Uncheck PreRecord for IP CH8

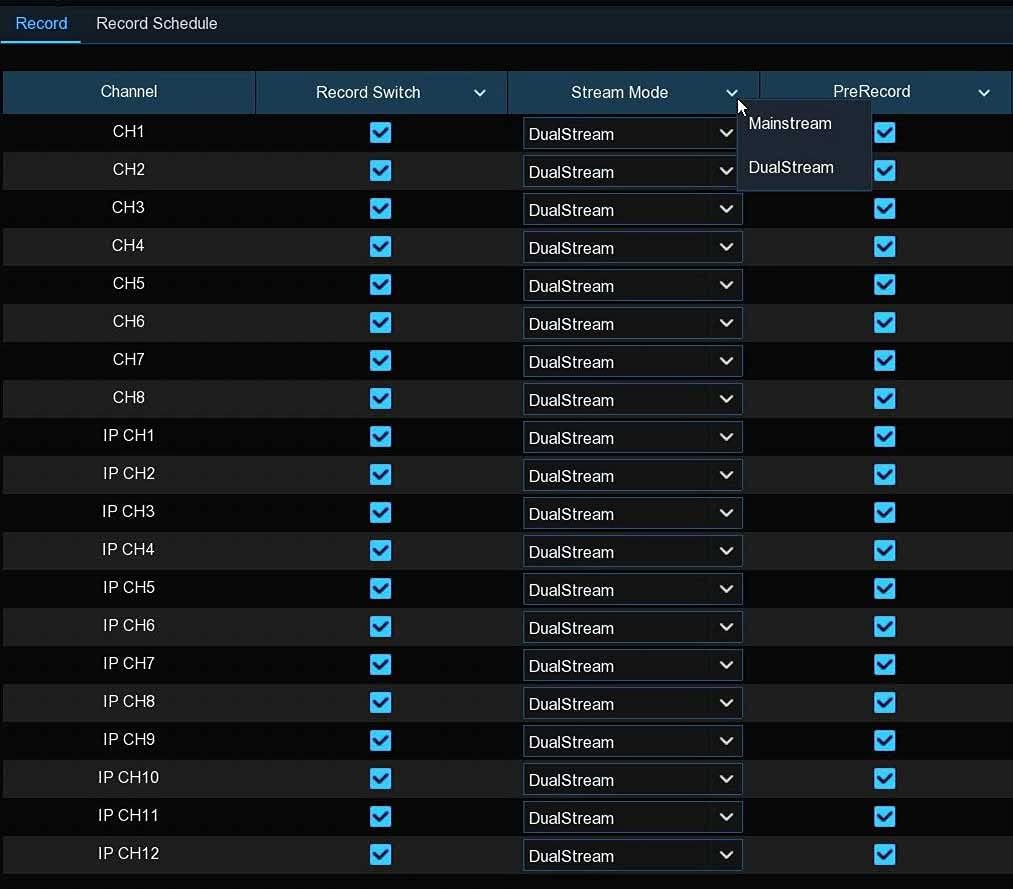click(884, 702)
